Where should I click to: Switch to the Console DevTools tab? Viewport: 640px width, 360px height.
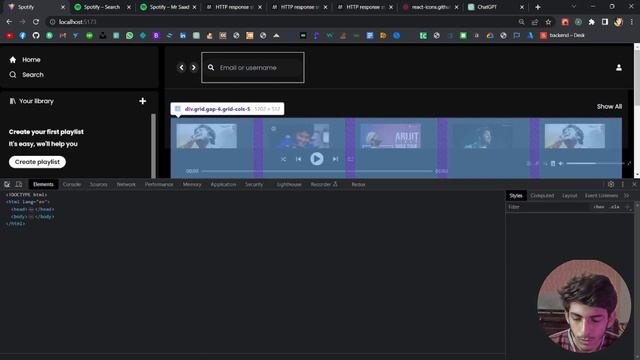[x=72, y=184]
